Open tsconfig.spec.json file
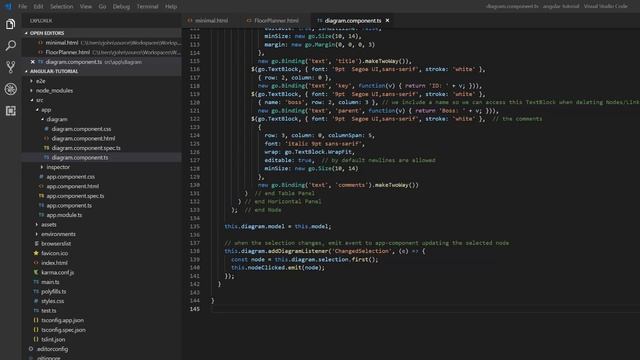The height and width of the screenshot is (360, 640). 63,330
